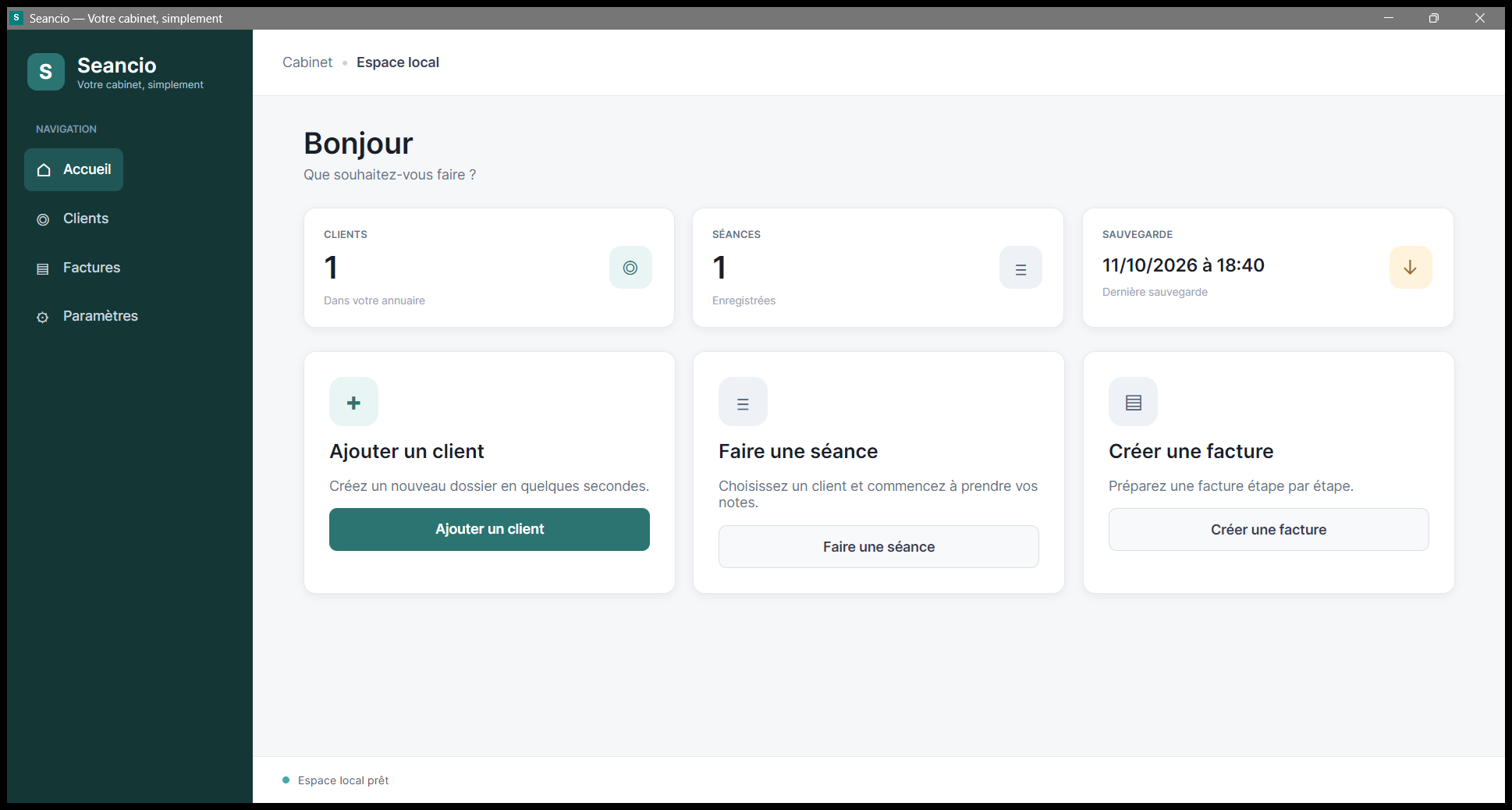
Task: Minimize the Seancio window
Action: point(1389,18)
